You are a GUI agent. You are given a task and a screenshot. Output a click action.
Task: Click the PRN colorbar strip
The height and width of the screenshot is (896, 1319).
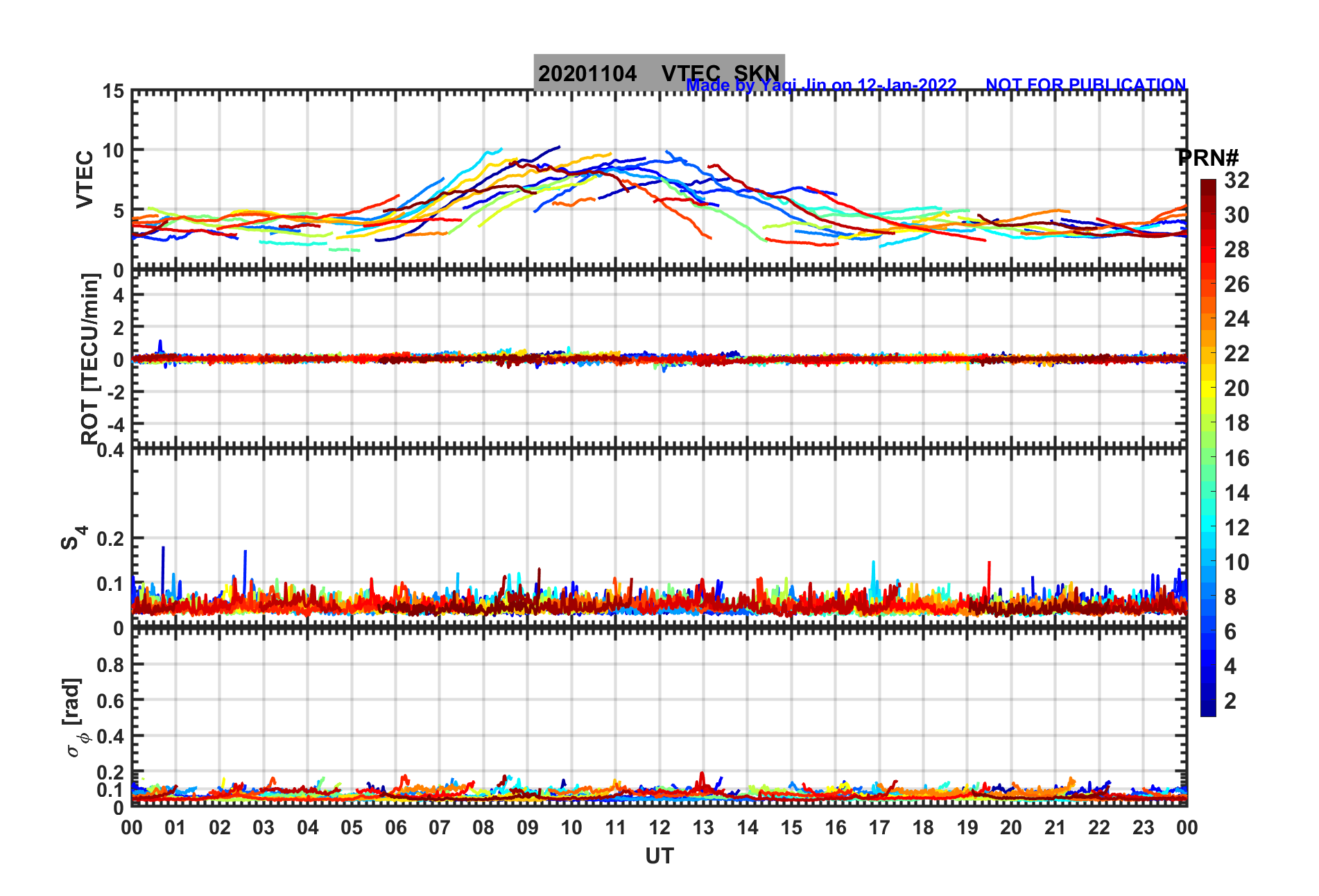(x=1208, y=448)
